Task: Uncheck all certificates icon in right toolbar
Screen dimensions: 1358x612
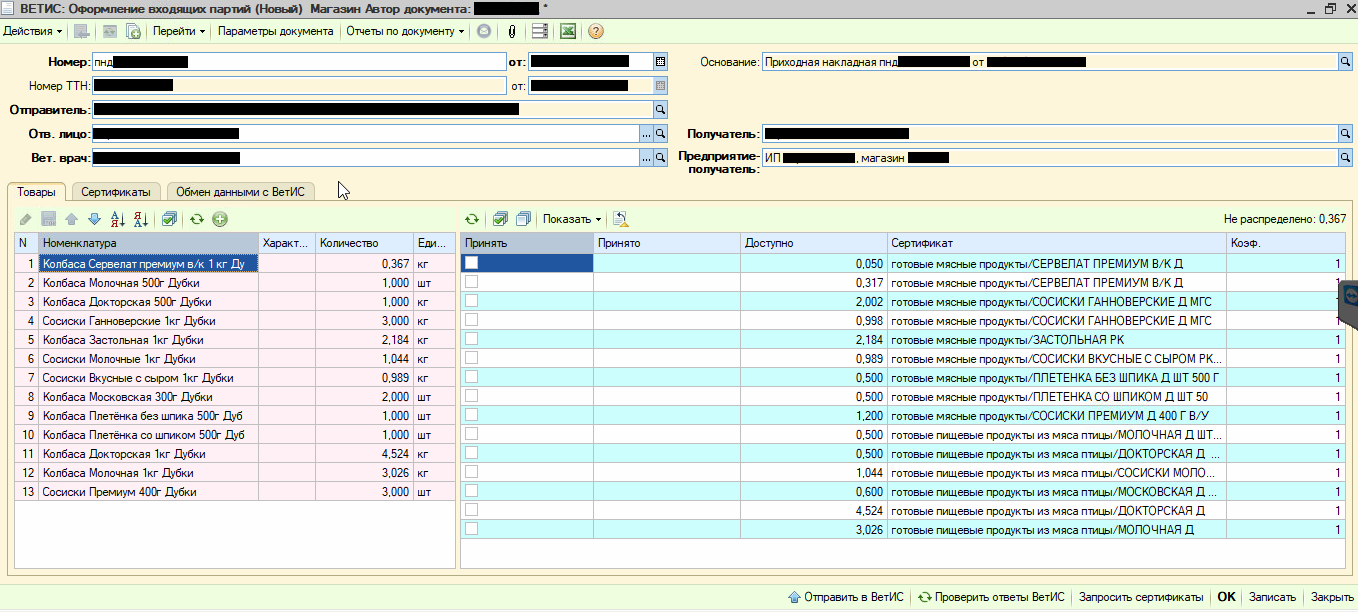Action: (522, 219)
